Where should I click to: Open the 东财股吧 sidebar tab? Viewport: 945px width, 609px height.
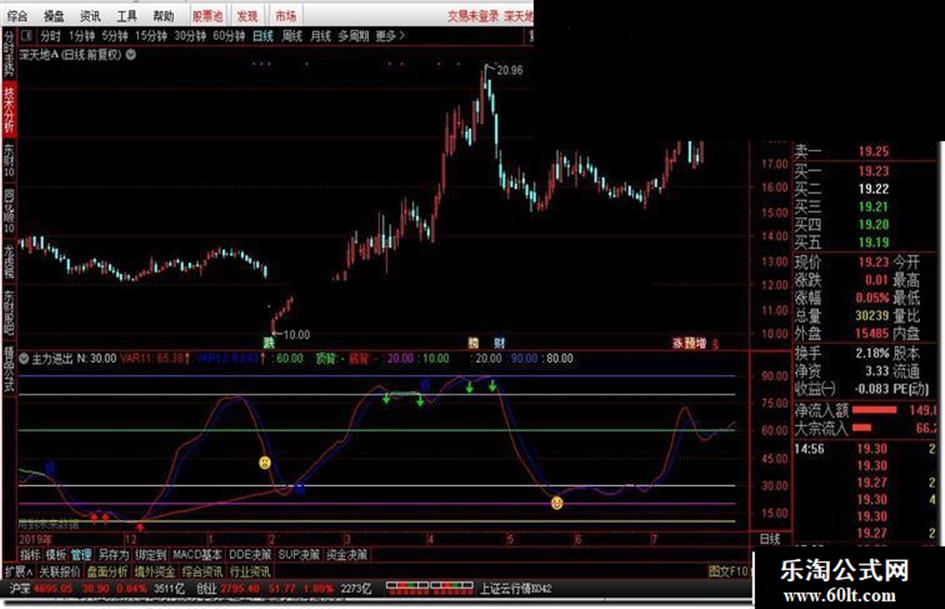[x=9, y=312]
